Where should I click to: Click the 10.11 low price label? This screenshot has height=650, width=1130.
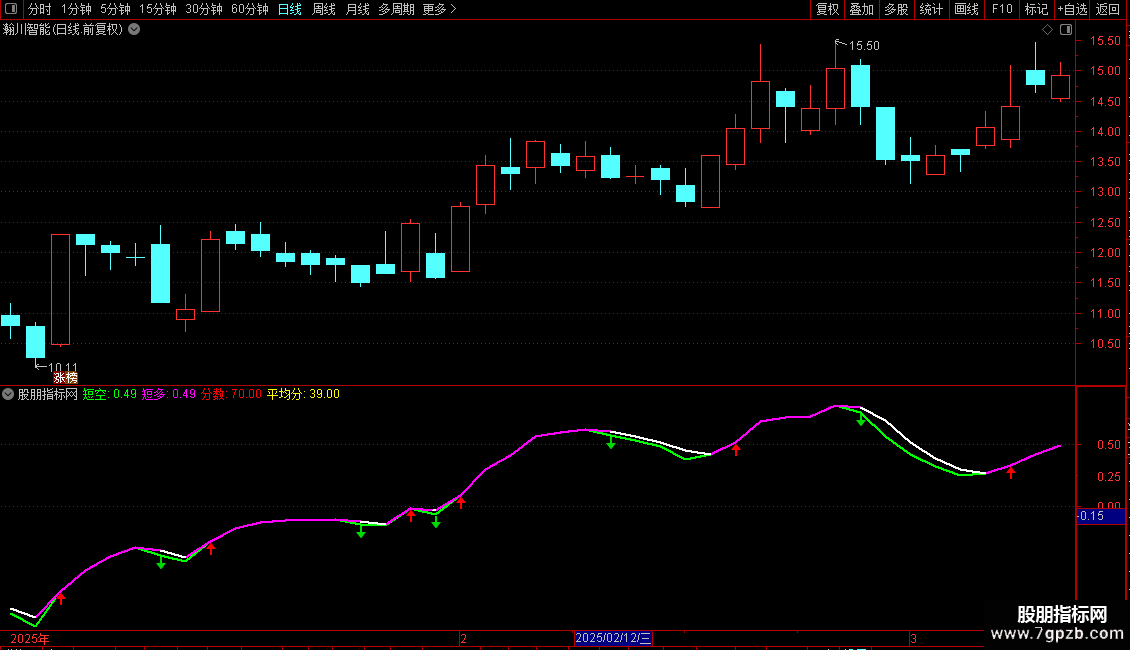pyautogui.click(x=63, y=368)
